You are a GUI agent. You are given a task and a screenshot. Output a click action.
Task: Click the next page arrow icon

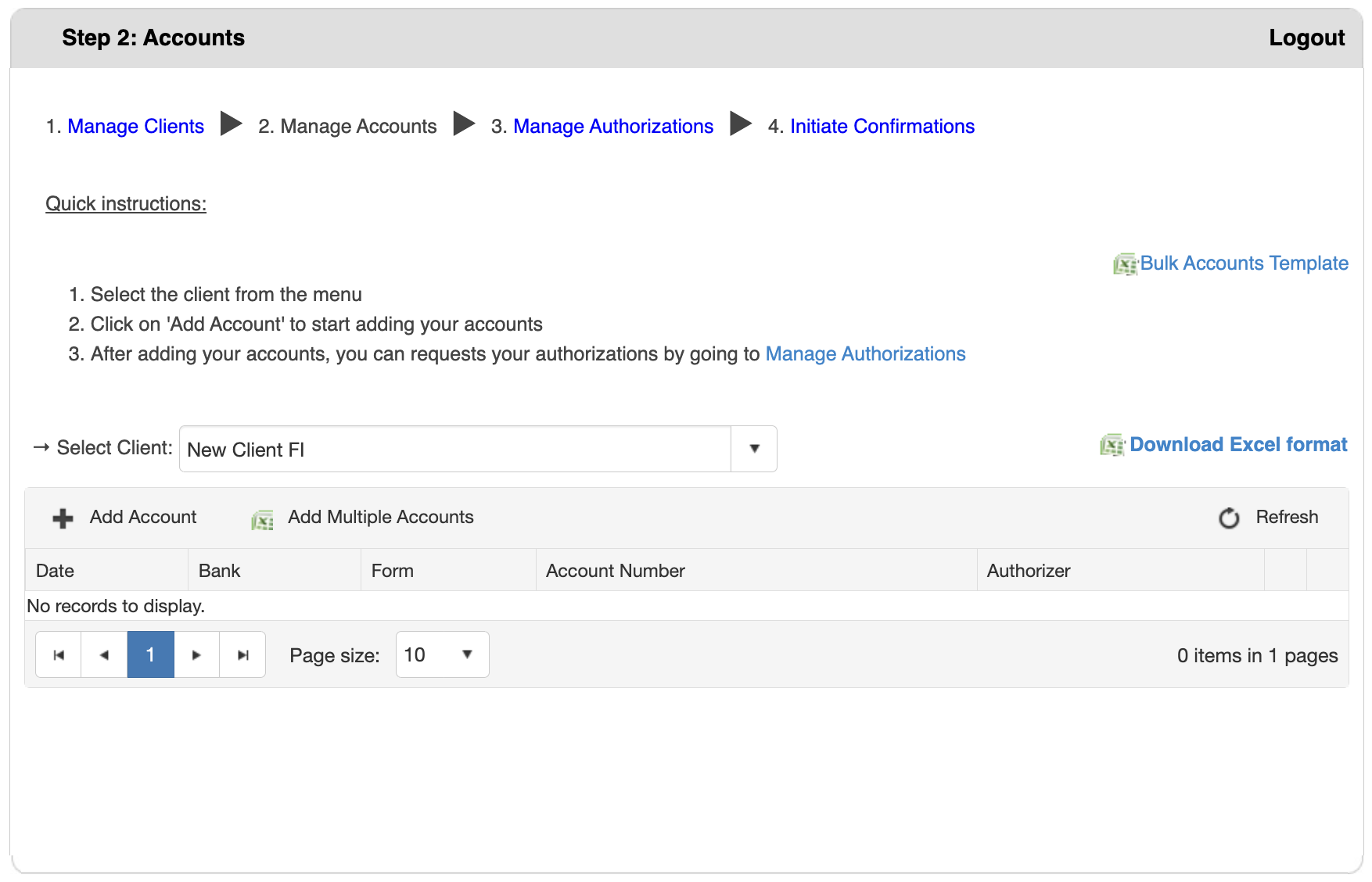click(x=196, y=654)
